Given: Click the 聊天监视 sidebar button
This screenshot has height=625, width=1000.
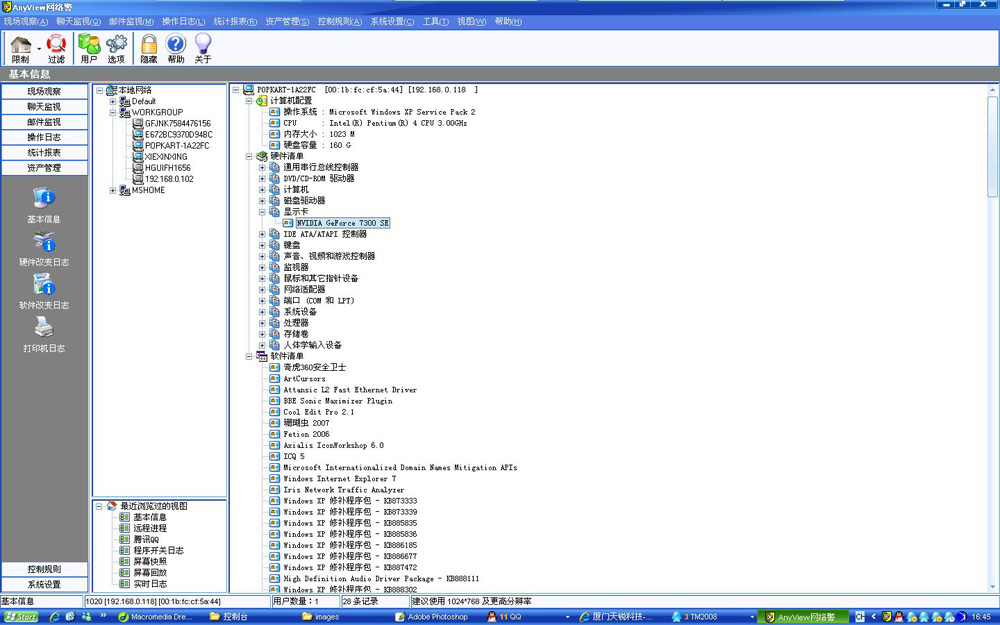Looking at the screenshot, I should pyautogui.click(x=44, y=107).
